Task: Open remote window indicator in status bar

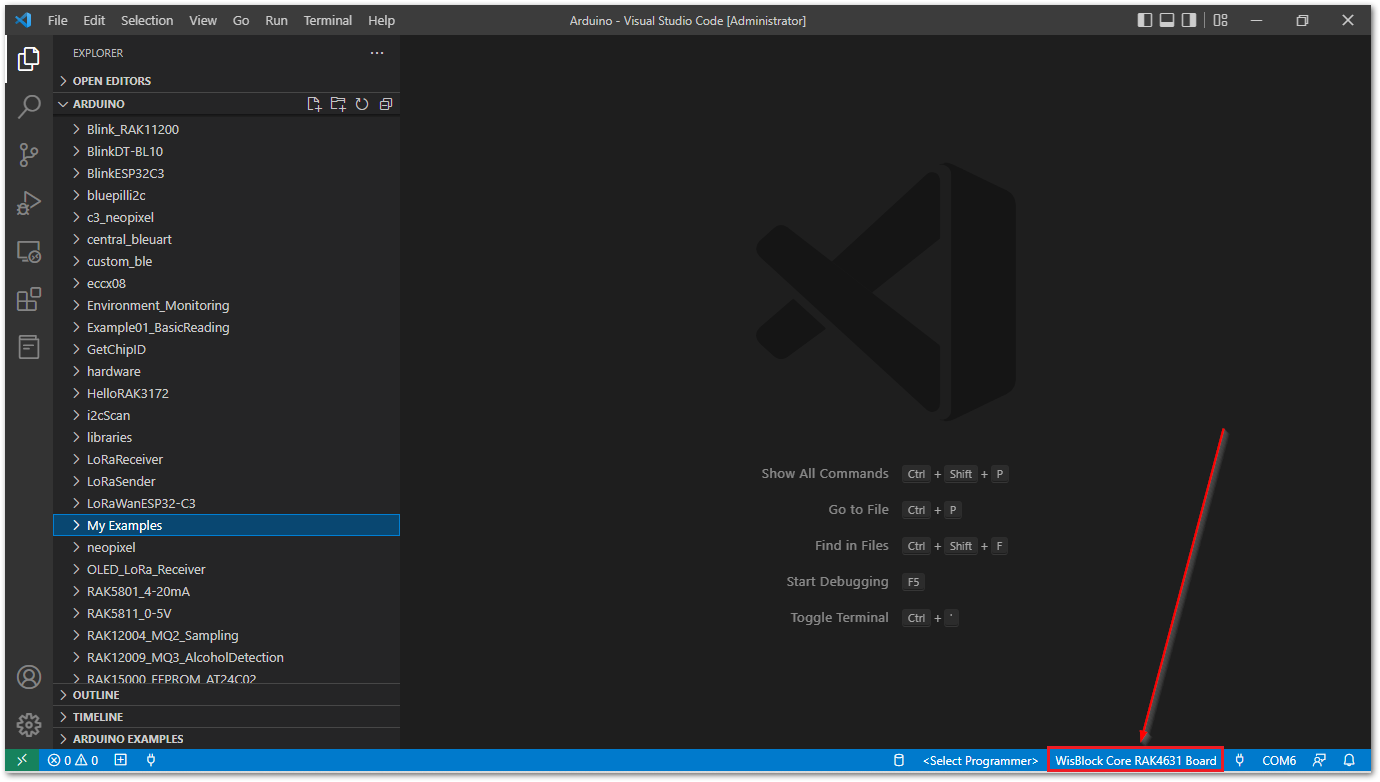Action: tap(22, 760)
